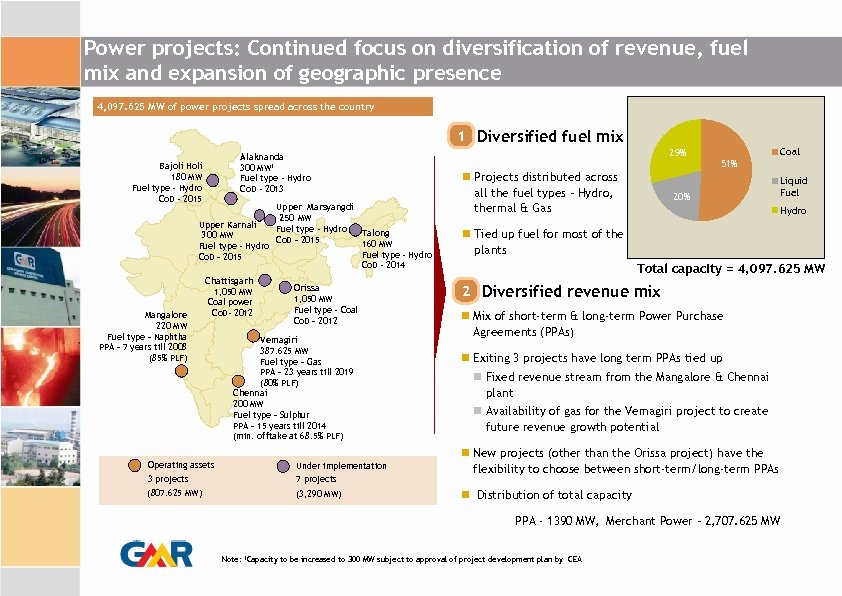This screenshot has height=596, width=842.
Task: Select the Upper Karnali project marker
Action: point(258,214)
